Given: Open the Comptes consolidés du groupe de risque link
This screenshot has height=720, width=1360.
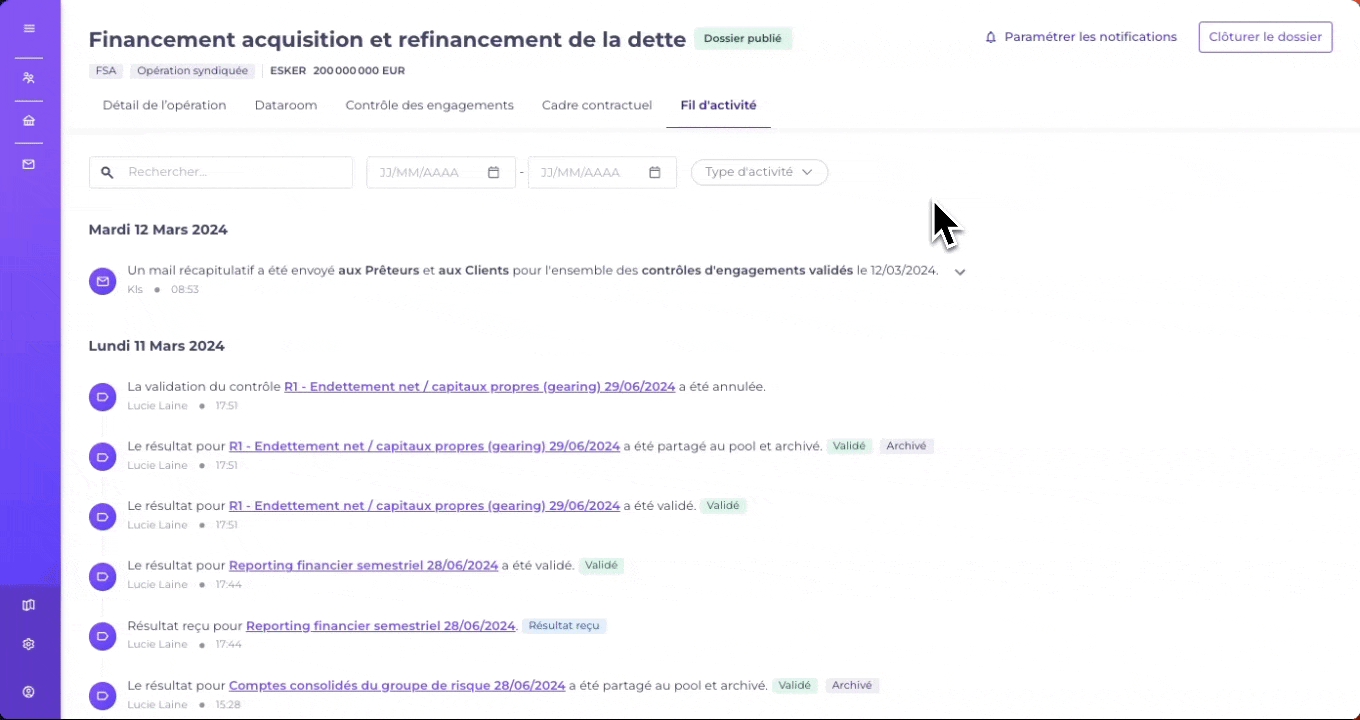Looking at the screenshot, I should point(397,686).
